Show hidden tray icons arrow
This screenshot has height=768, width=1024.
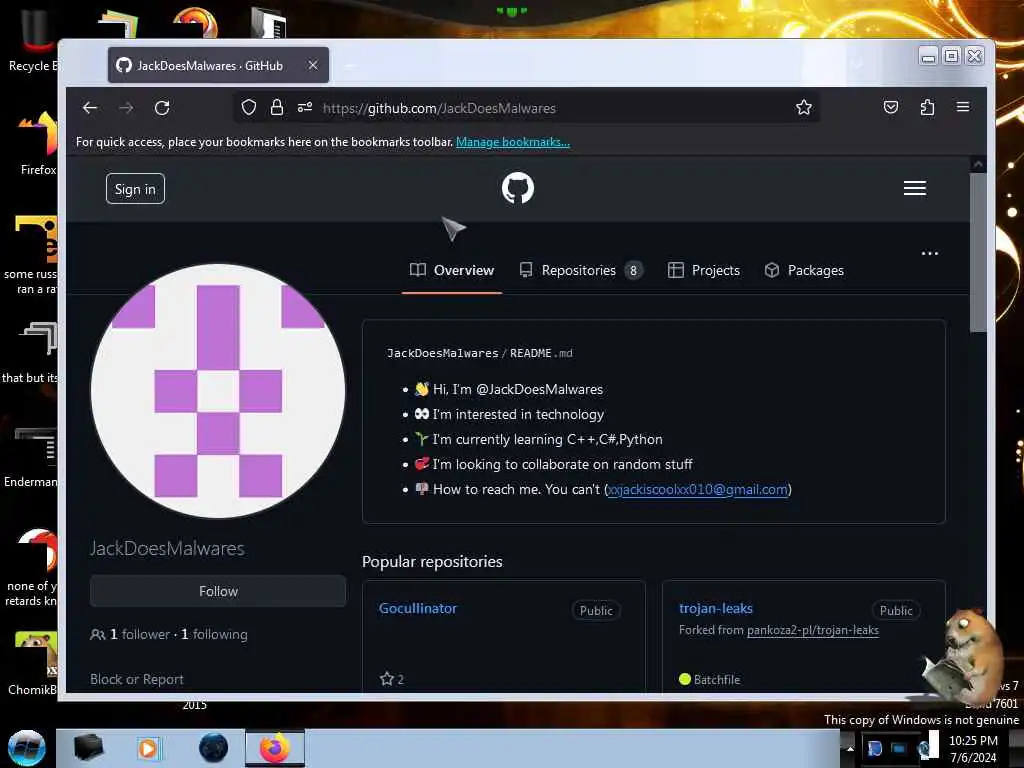[850, 748]
